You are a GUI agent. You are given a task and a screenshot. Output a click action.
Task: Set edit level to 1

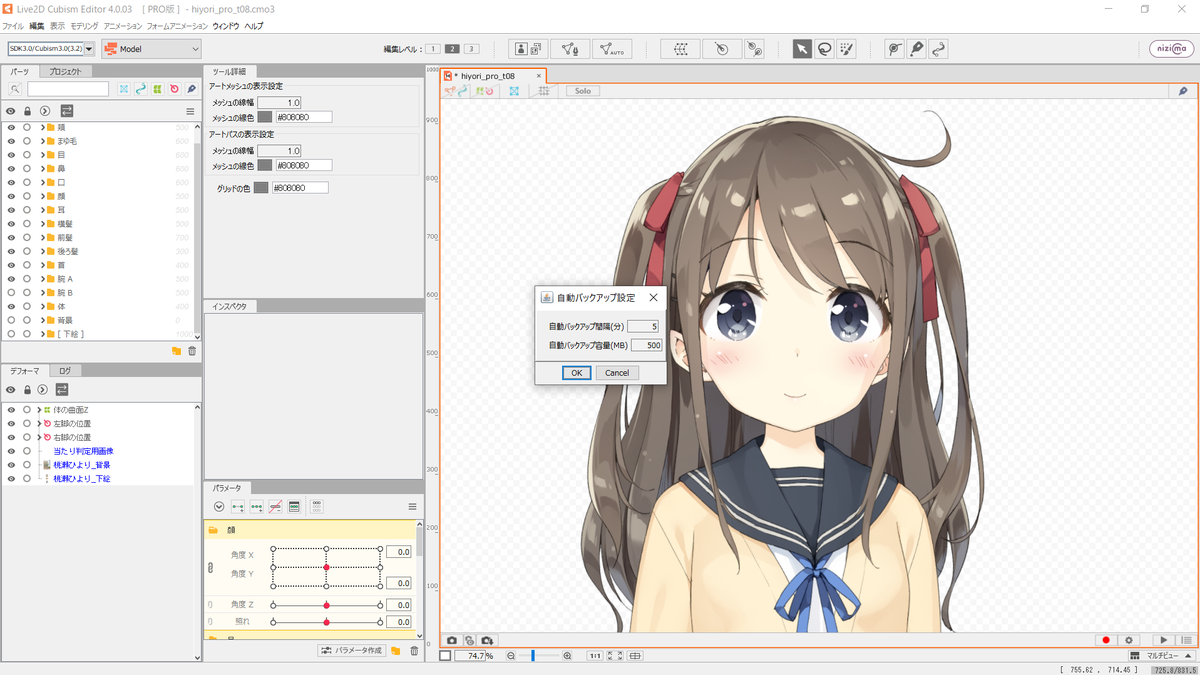click(432, 49)
